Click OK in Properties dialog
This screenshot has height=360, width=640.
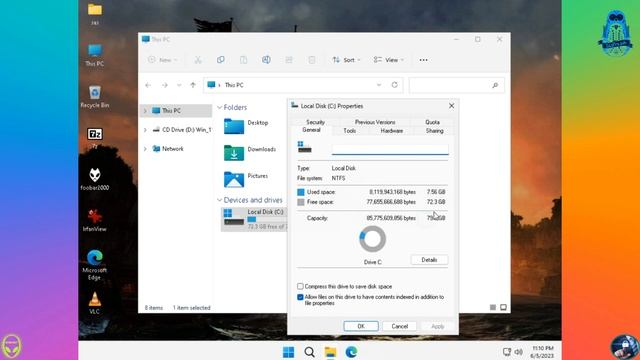(x=361, y=326)
